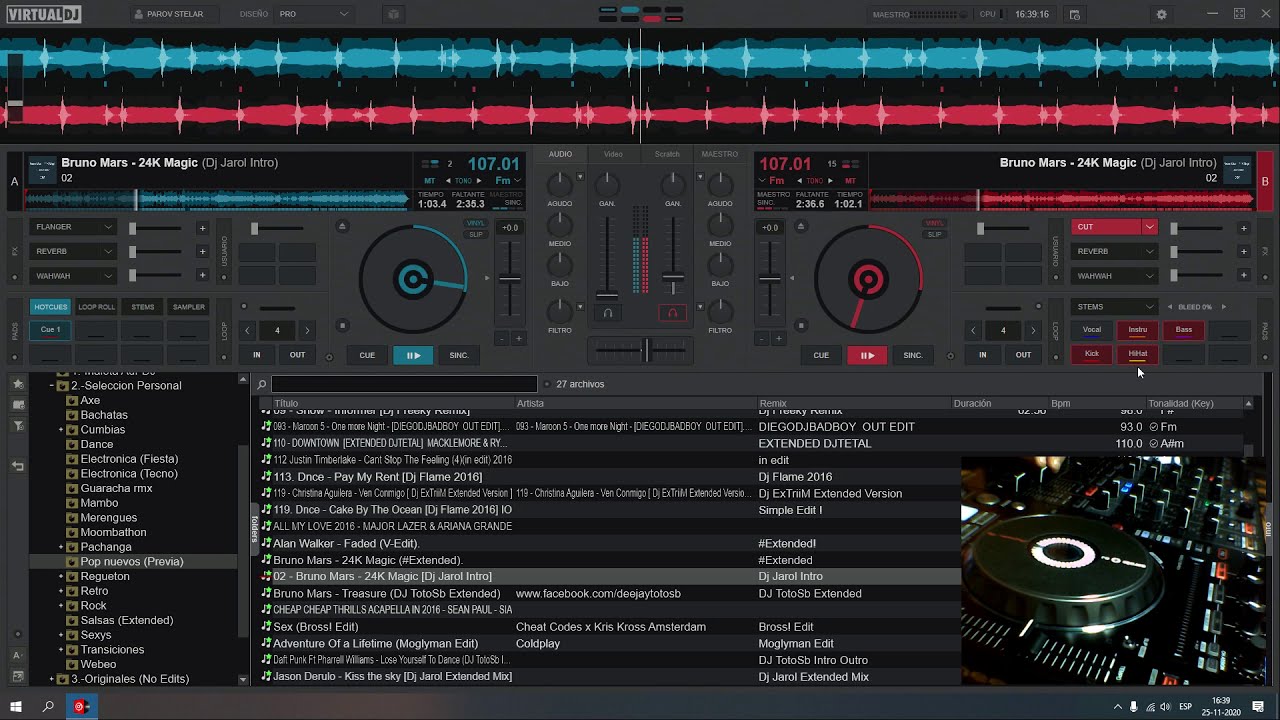Open the CUT effect dropdown arrow

tap(1149, 227)
